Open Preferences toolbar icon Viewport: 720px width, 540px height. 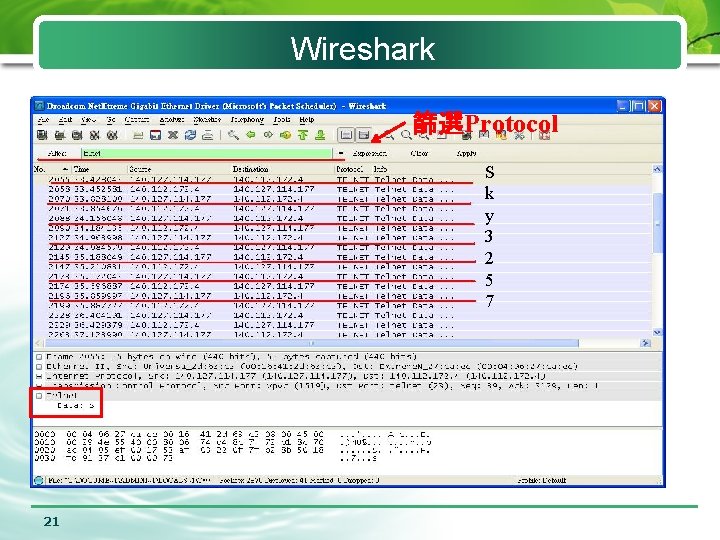[x=519, y=135]
